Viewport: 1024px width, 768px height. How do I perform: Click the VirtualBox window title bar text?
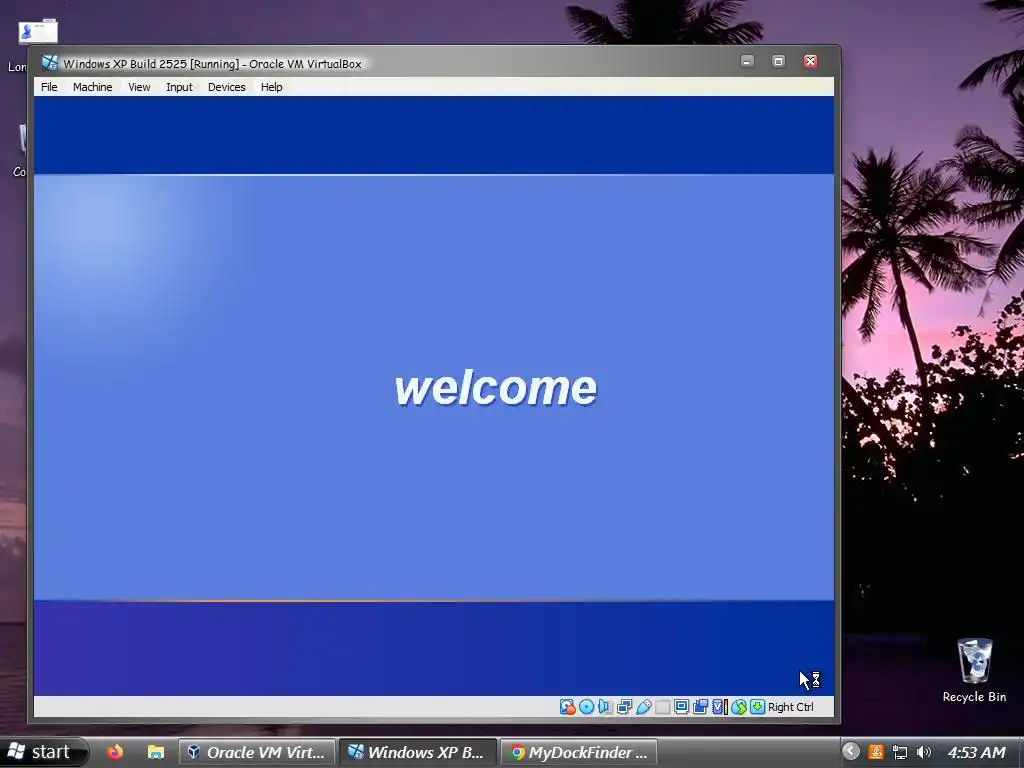click(212, 64)
